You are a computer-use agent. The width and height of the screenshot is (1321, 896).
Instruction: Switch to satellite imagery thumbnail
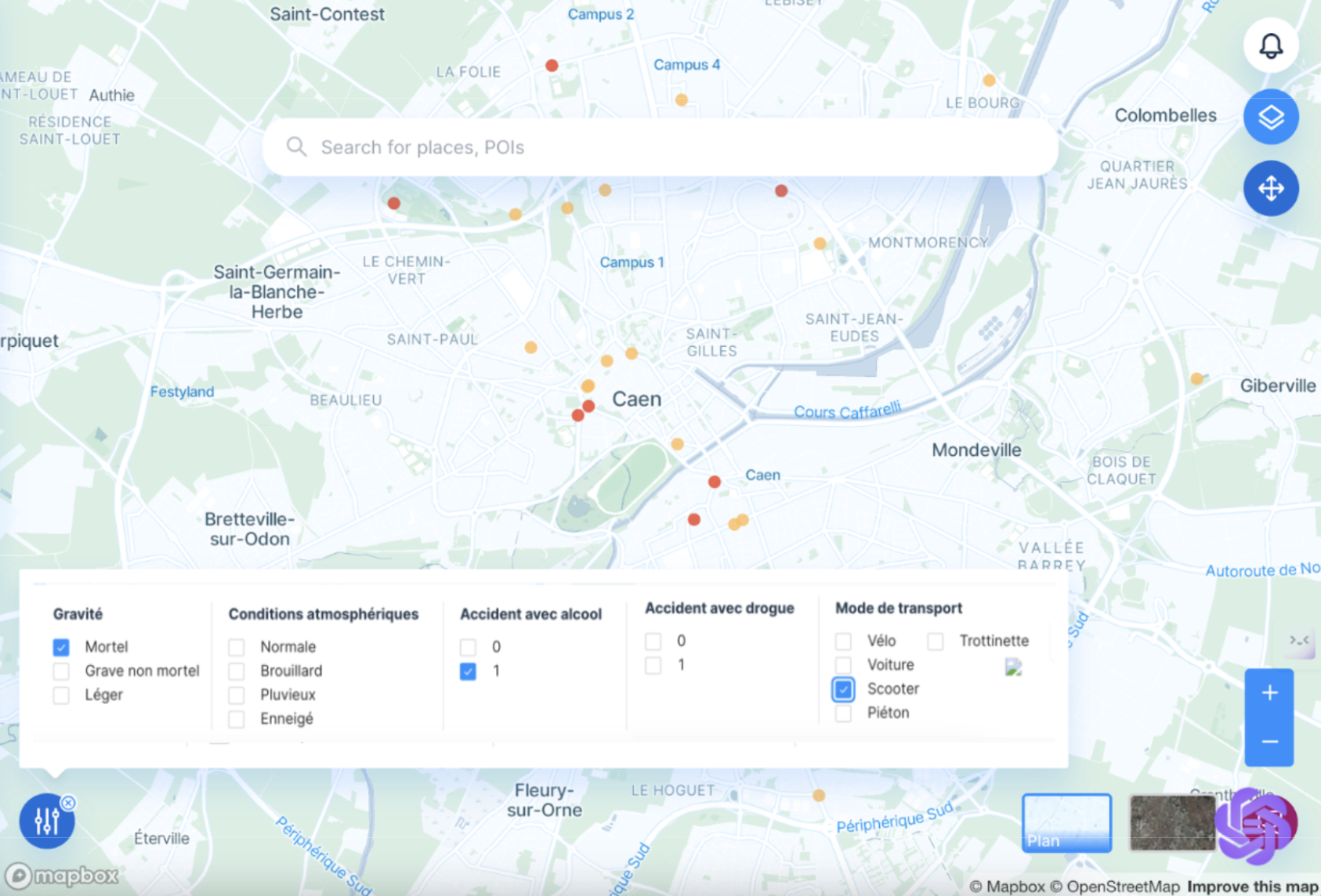pyautogui.click(x=1171, y=822)
